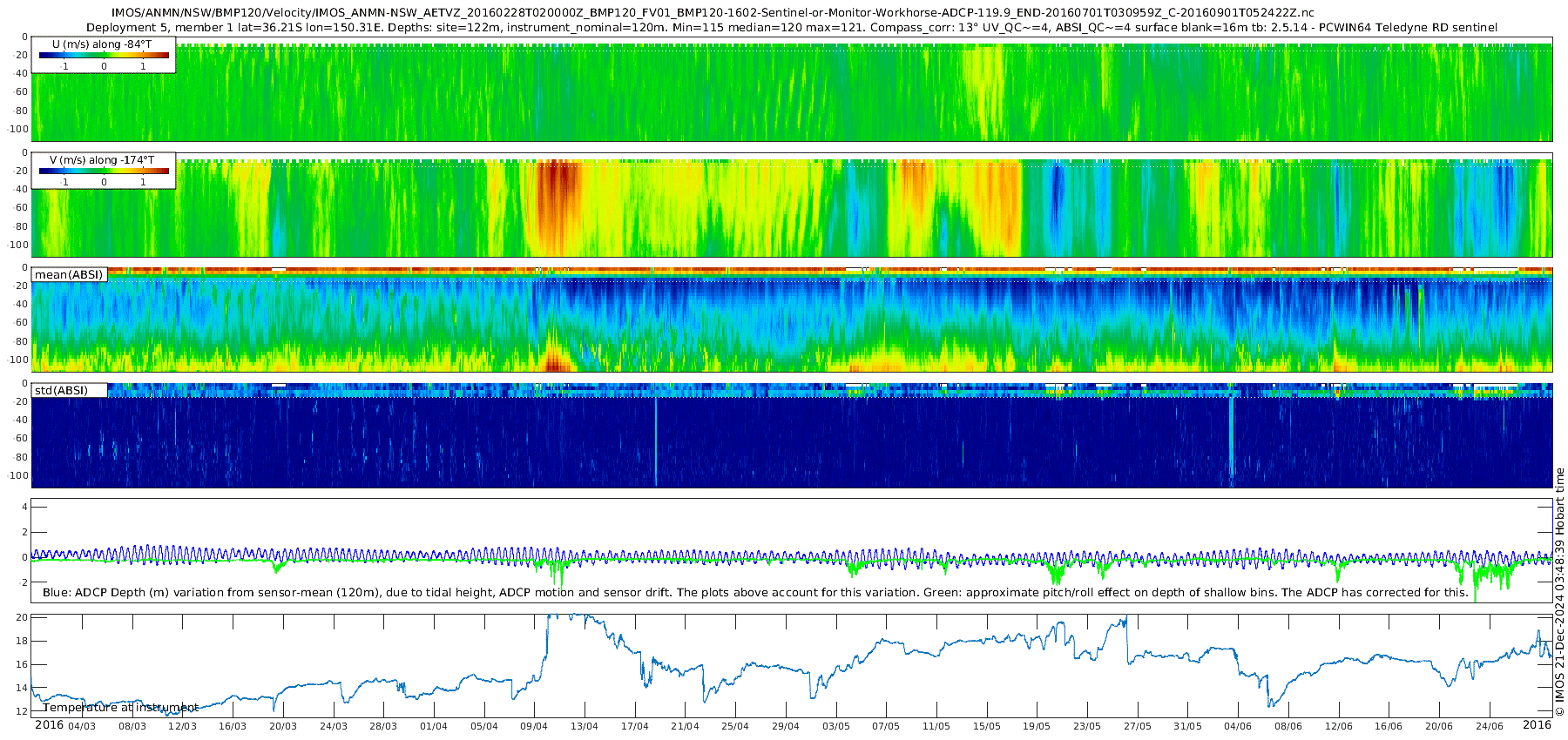Click the 2016 year label at bottom left
This screenshot has width=1568, height=740.
49,725
